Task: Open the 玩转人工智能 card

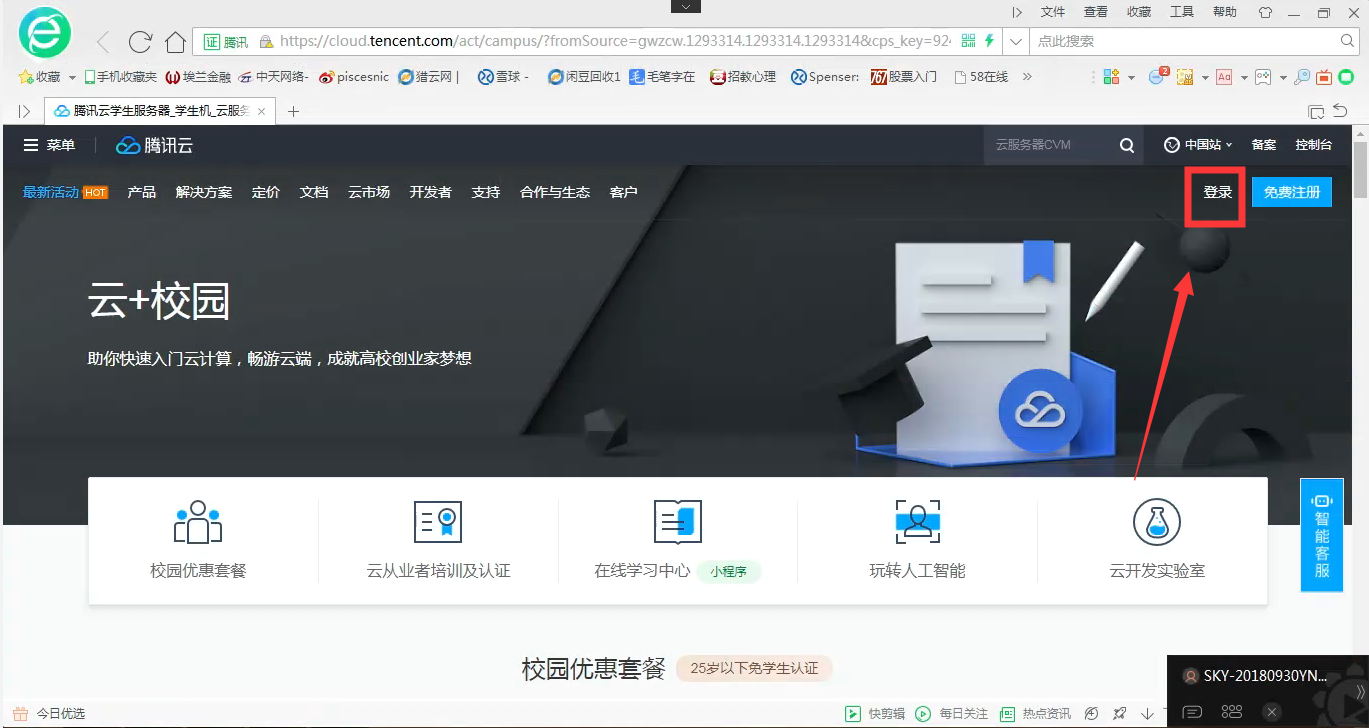Action: tap(917, 540)
